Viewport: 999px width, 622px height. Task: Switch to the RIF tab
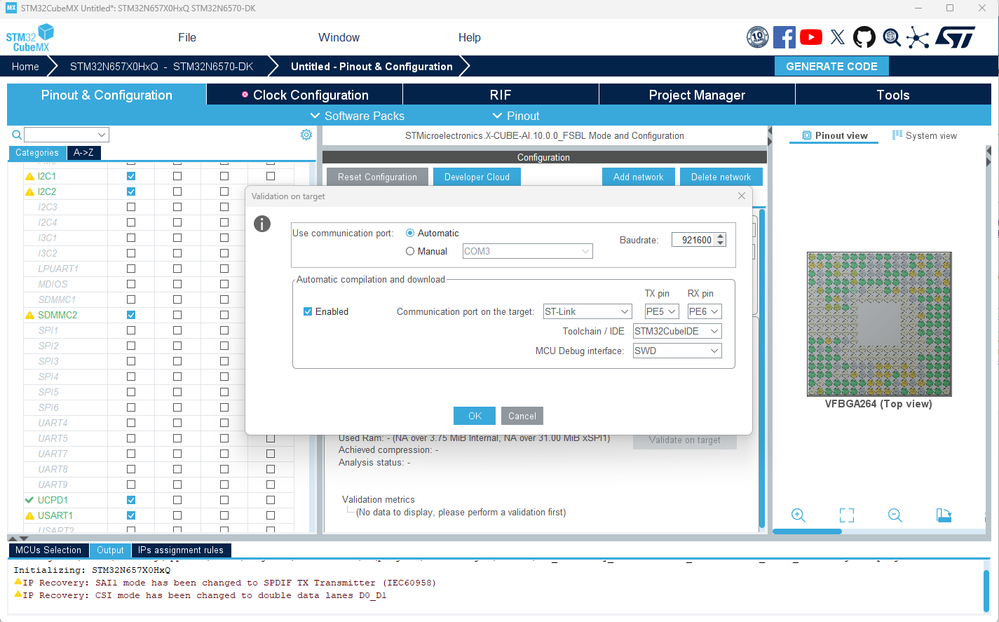tap(501, 95)
